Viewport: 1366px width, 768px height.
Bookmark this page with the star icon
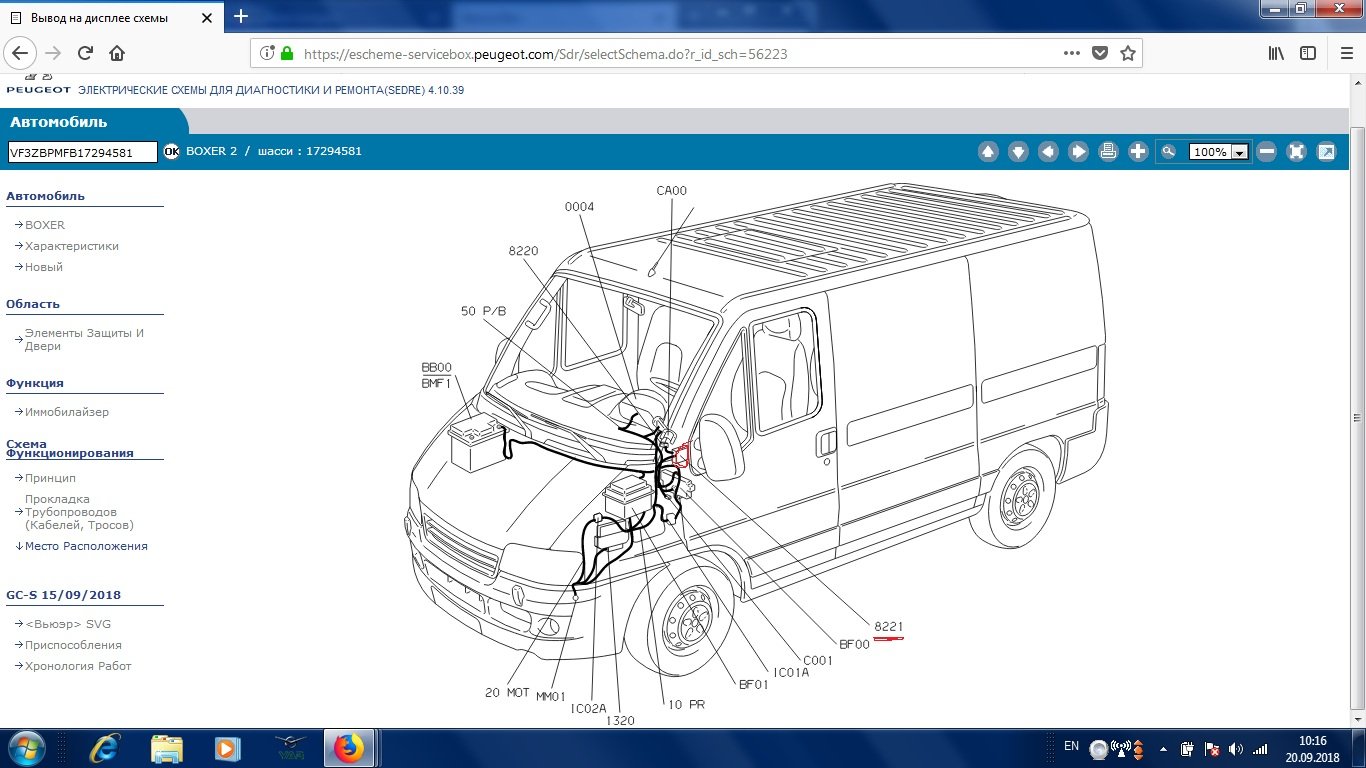[1128, 54]
